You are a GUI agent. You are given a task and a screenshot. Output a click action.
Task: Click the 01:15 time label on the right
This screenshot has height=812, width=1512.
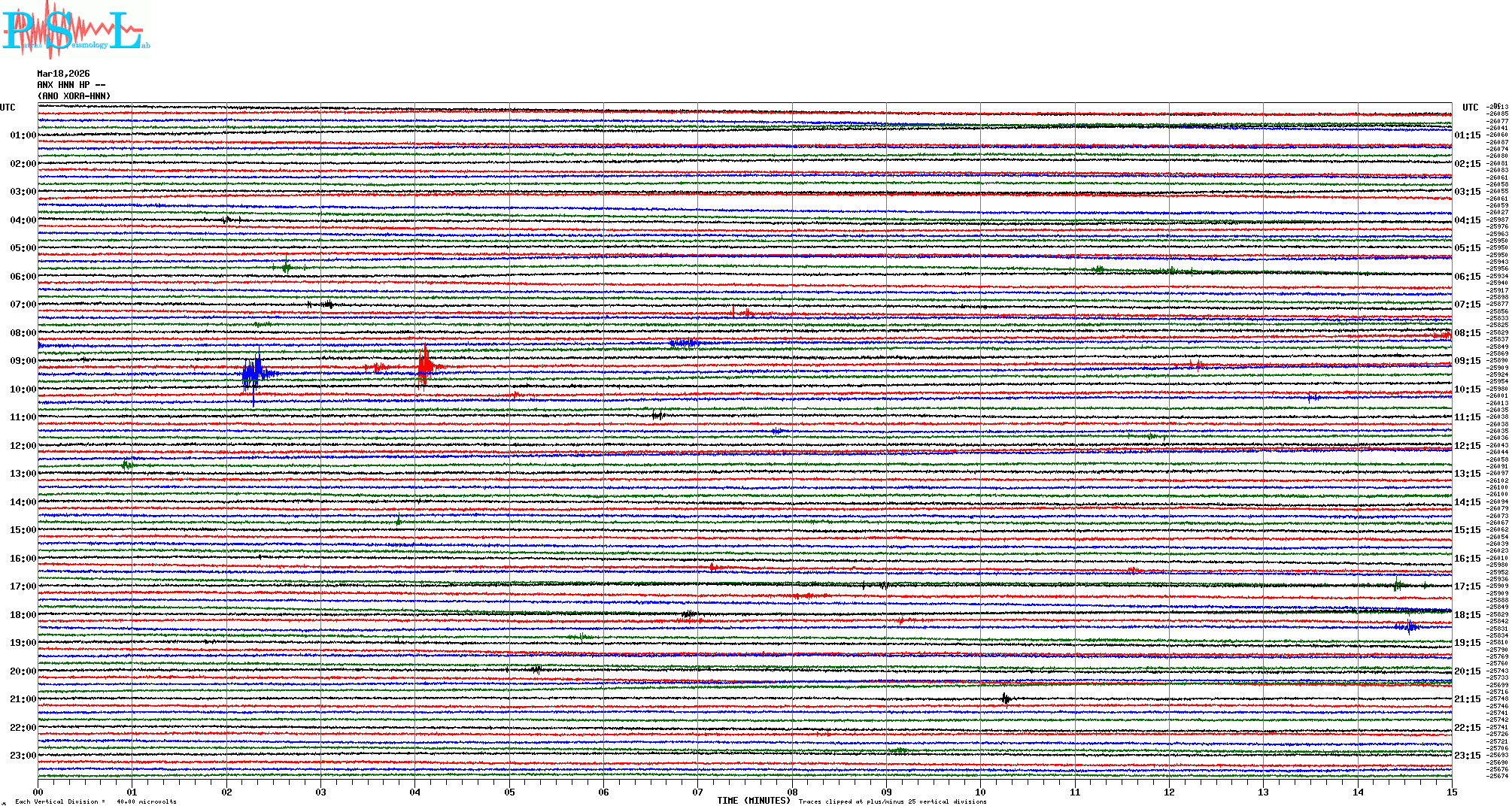[x=1467, y=135]
